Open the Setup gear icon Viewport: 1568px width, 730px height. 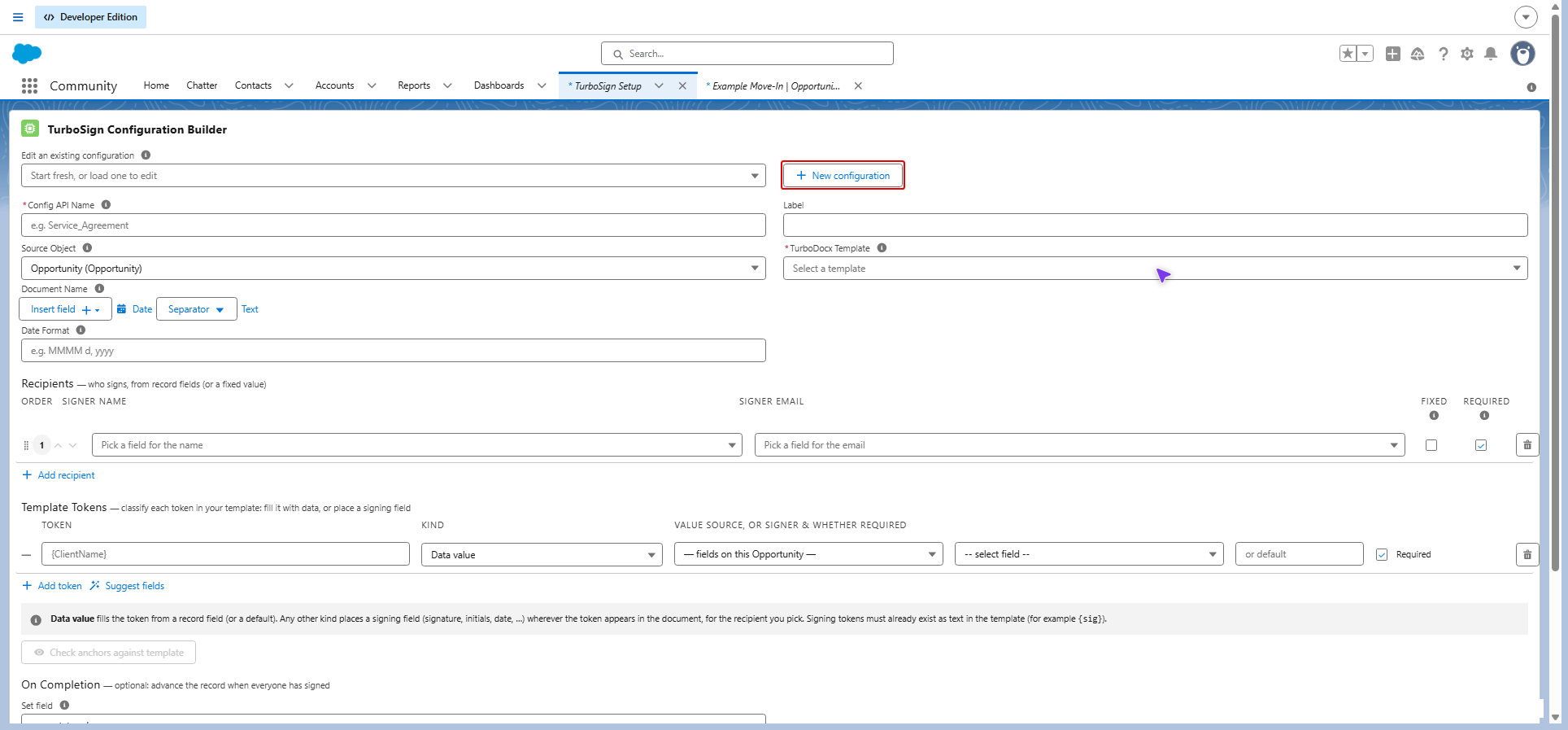1467,54
